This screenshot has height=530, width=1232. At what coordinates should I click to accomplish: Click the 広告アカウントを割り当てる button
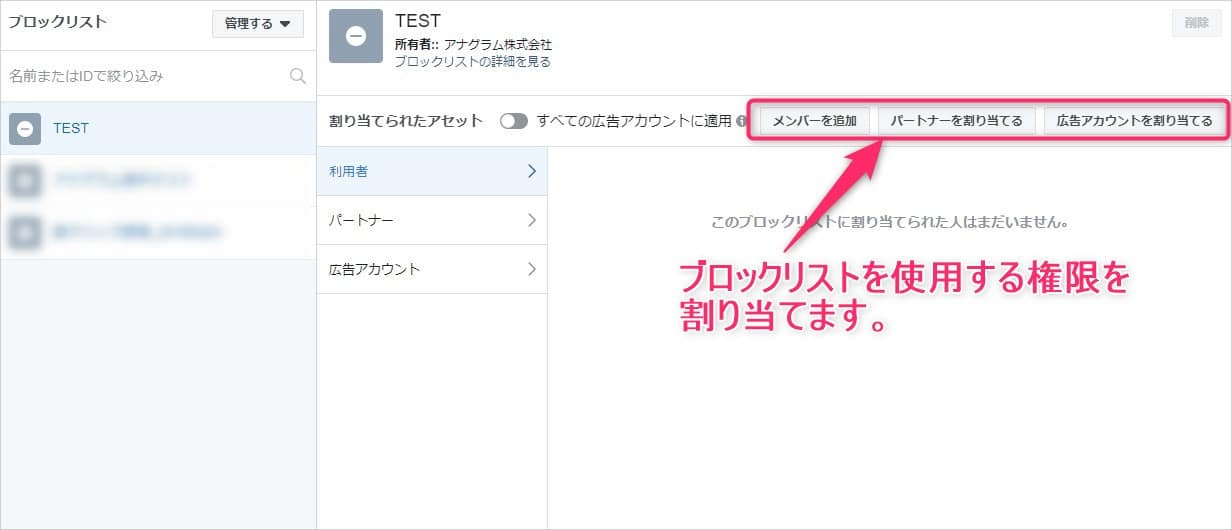1134,121
